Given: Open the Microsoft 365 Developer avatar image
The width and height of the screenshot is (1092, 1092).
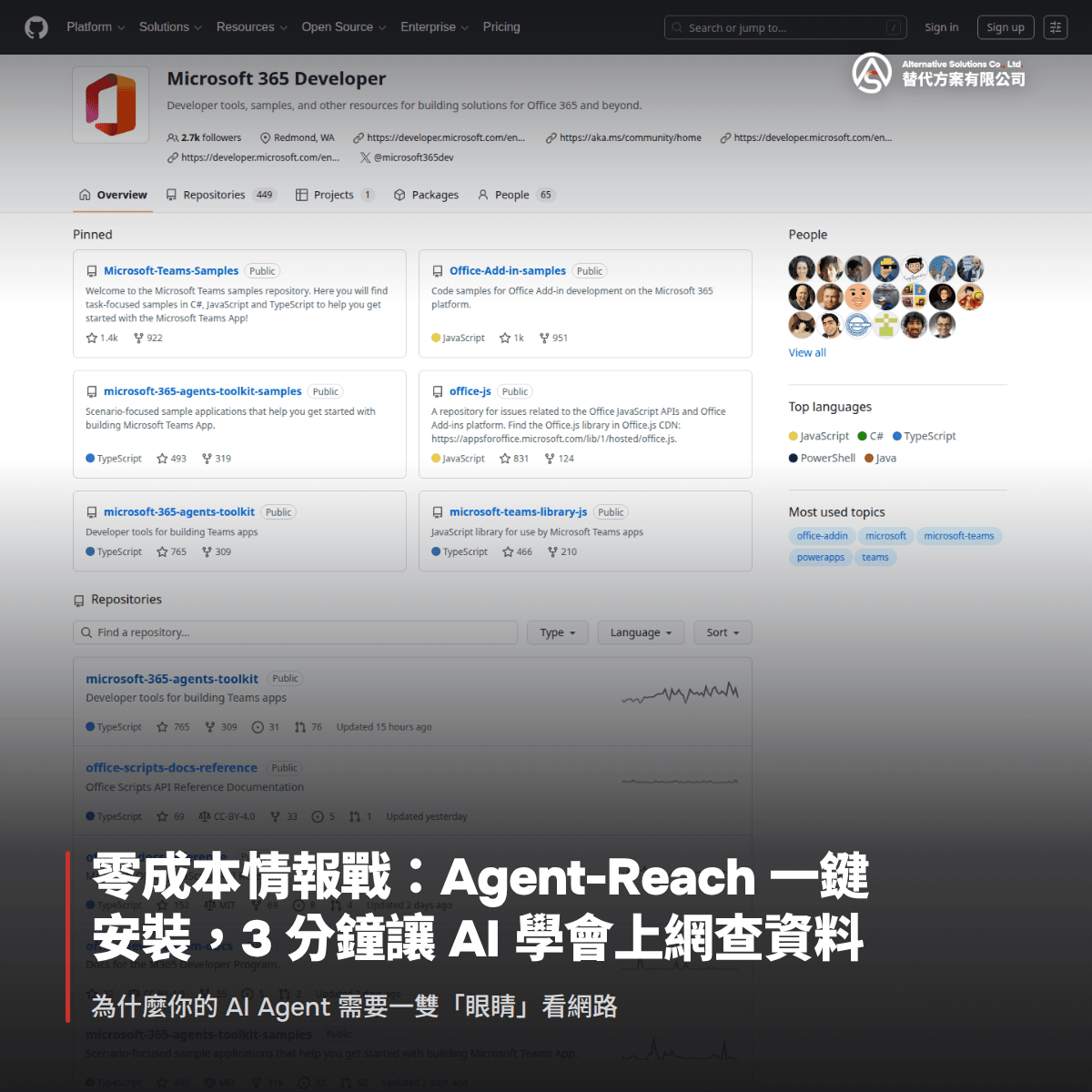Looking at the screenshot, I should [x=111, y=105].
